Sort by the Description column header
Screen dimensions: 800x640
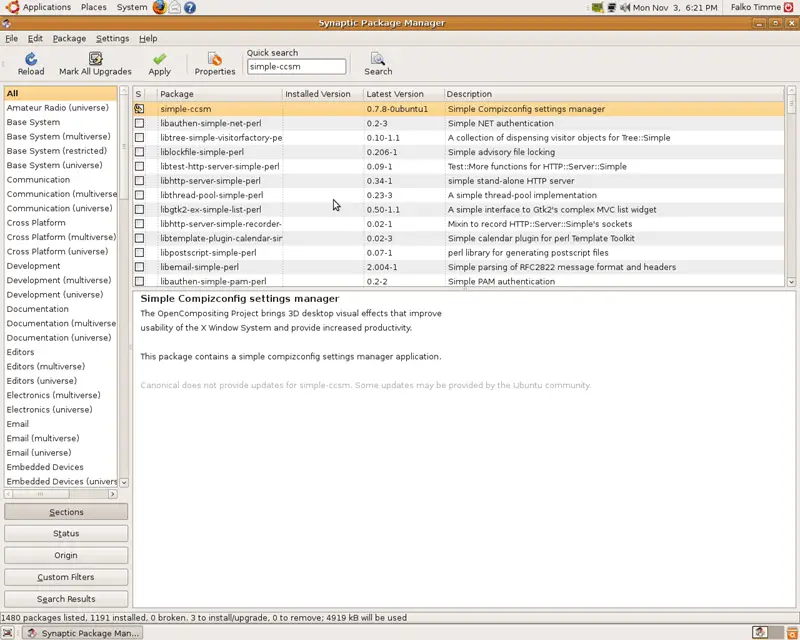[614, 94]
